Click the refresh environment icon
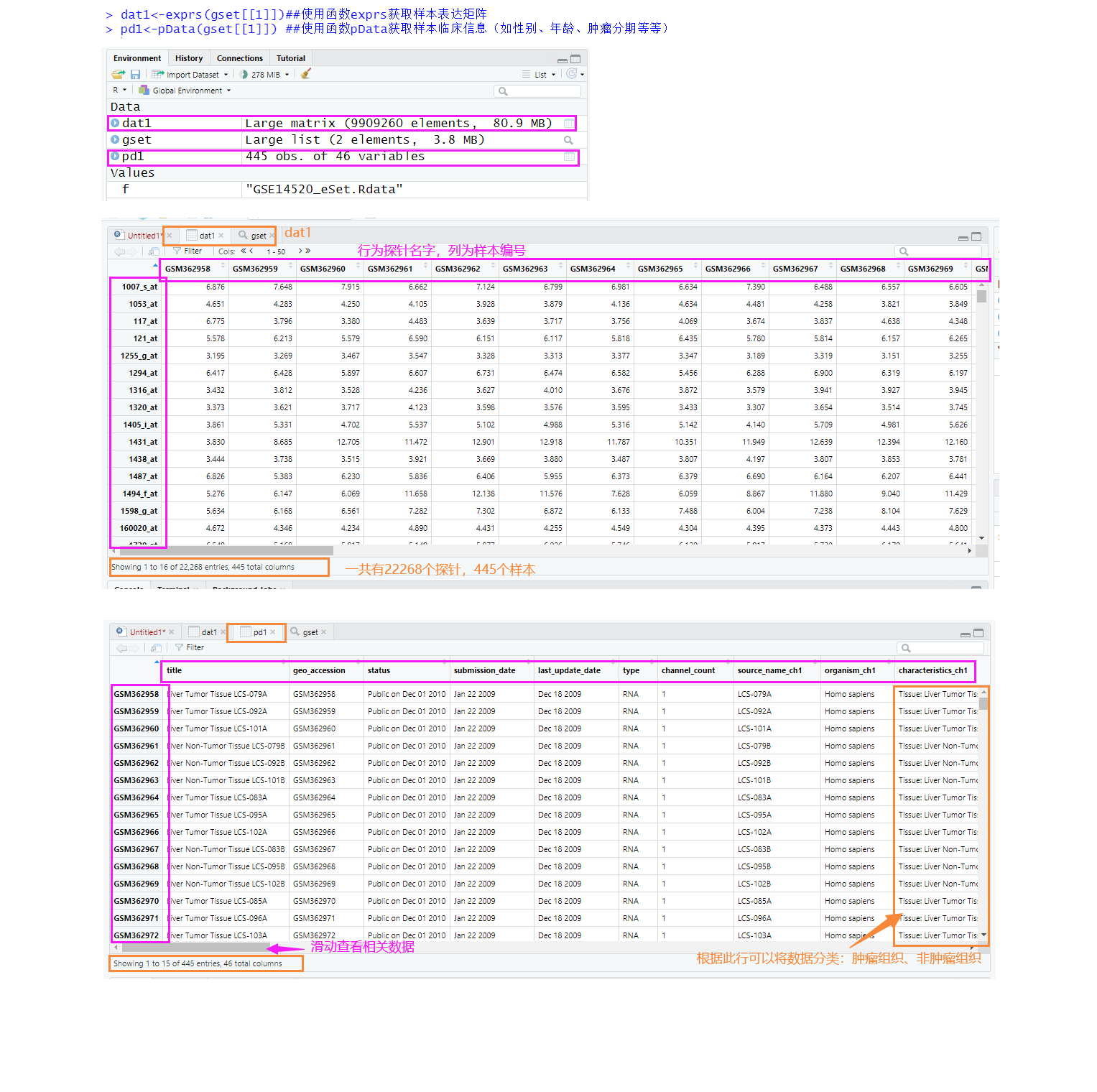 click(572, 73)
